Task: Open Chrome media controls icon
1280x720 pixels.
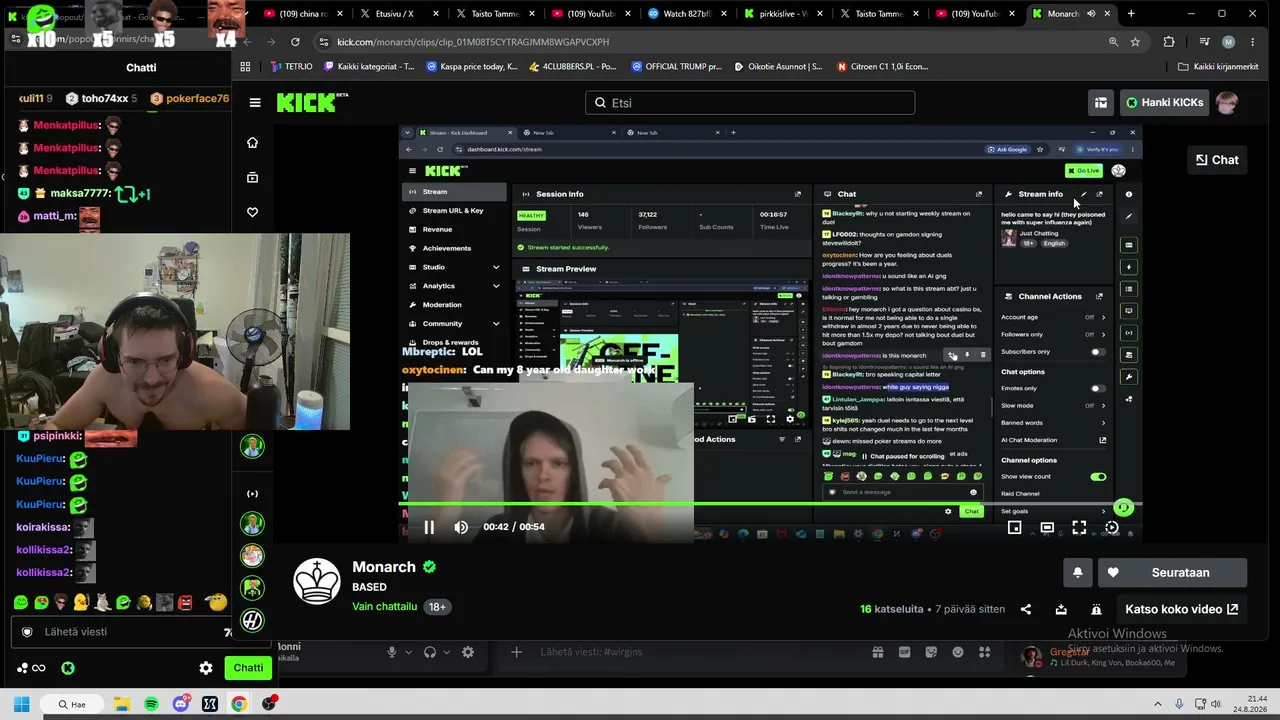Action: click(x=1204, y=42)
